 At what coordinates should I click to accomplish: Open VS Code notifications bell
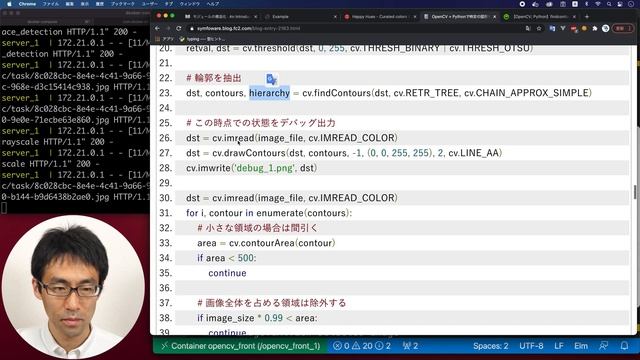pyautogui.click(x=624, y=346)
